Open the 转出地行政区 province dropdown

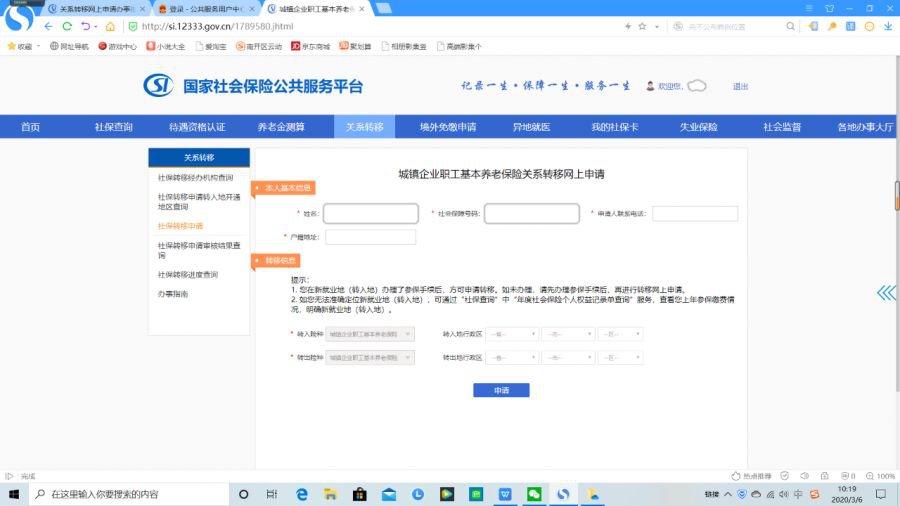pyautogui.click(x=512, y=357)
